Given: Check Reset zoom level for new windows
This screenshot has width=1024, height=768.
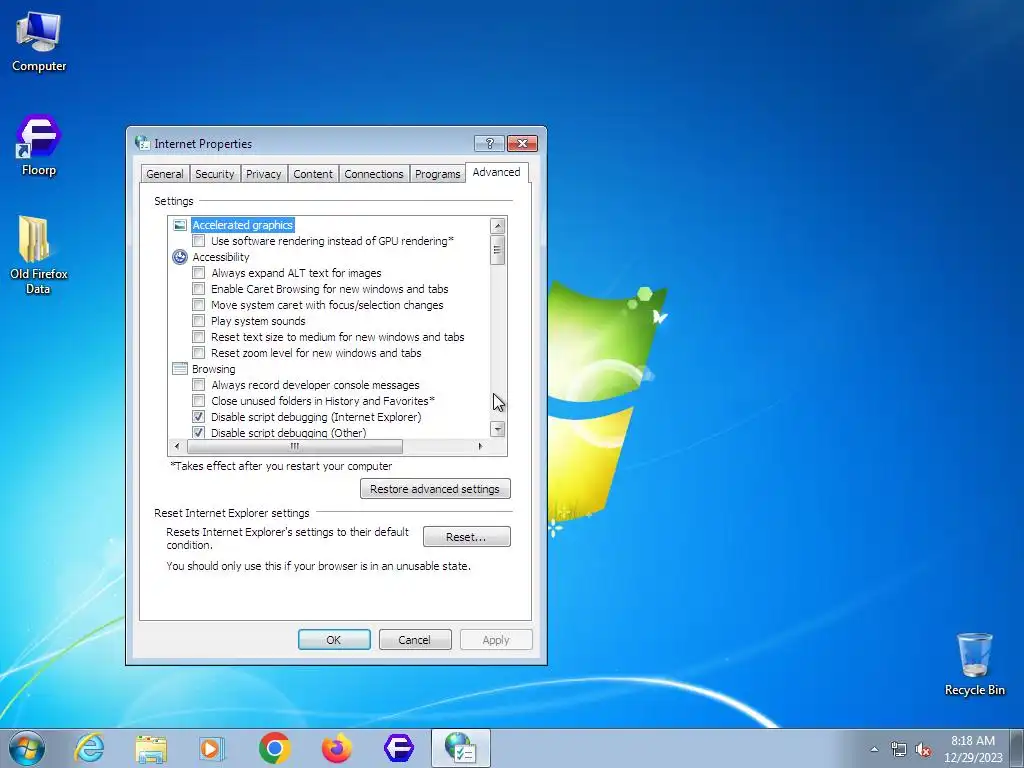Looking at the screenshot, I should tap(199, 353).
